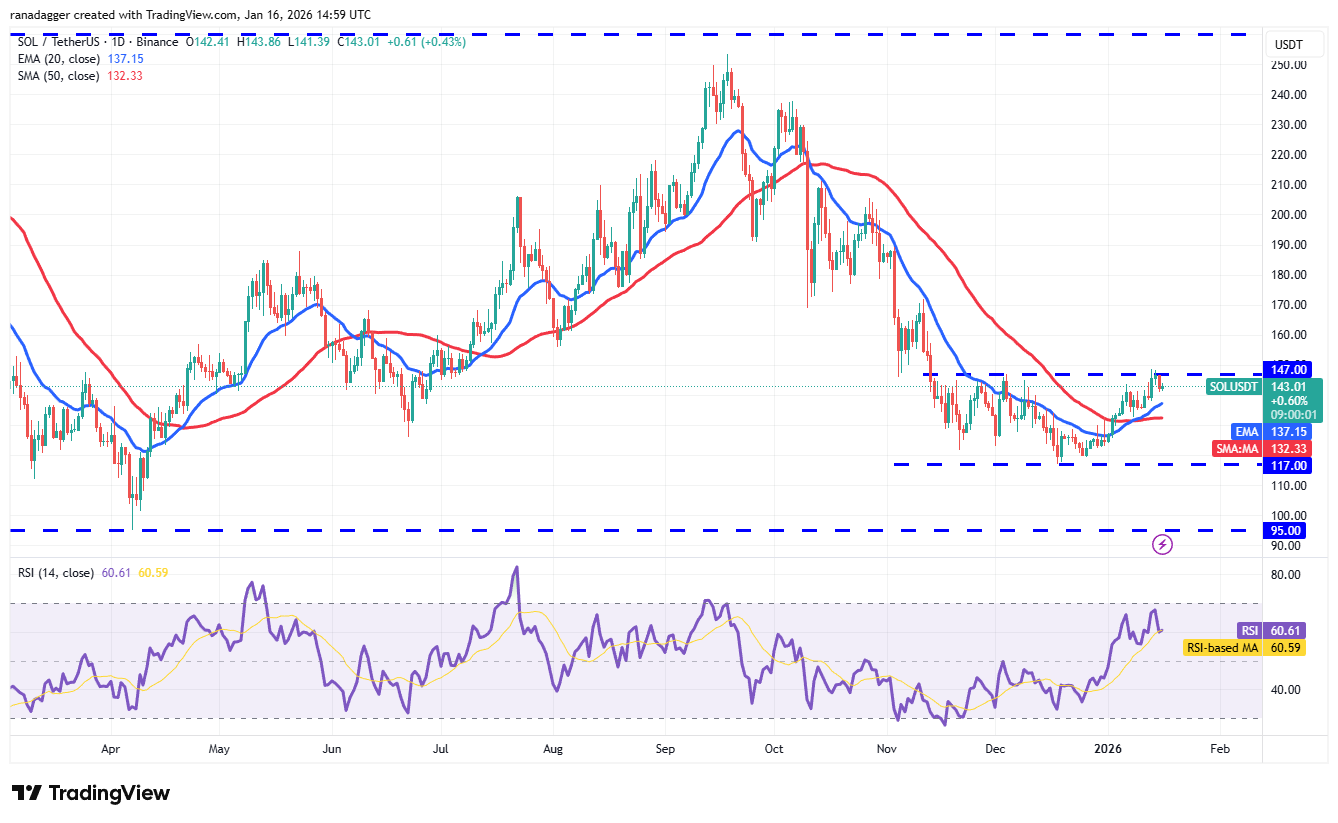Click the 2026 label on time axis
1338x823 pixels.
[1107, 748]
